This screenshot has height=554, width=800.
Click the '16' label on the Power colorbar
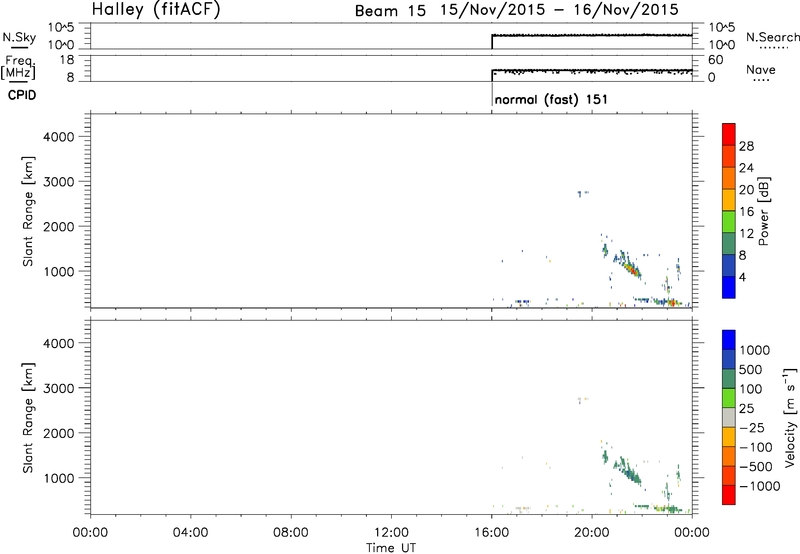coord(746,212)
